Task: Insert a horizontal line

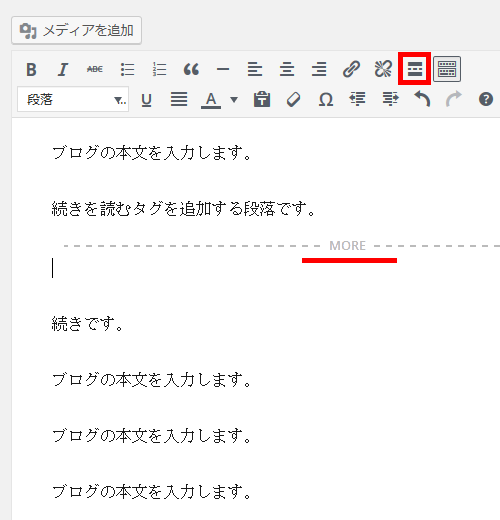Action: 223,70
